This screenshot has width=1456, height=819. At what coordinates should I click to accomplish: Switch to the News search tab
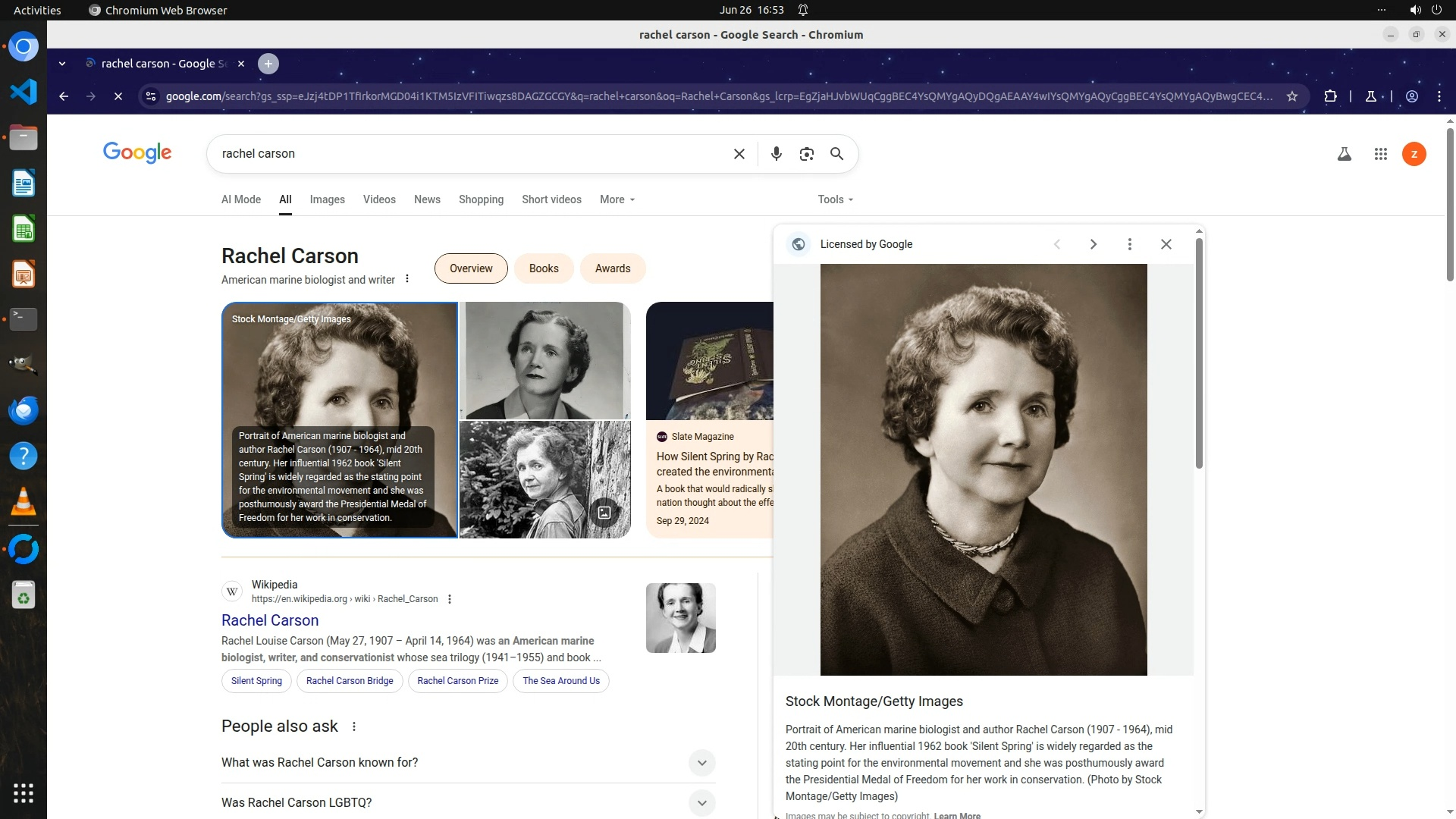pyautogui.click(x=427, y=199)
